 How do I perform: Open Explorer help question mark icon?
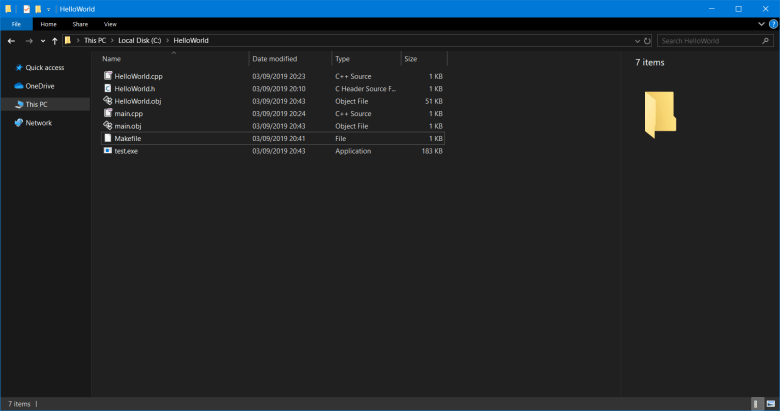(774, 24)
